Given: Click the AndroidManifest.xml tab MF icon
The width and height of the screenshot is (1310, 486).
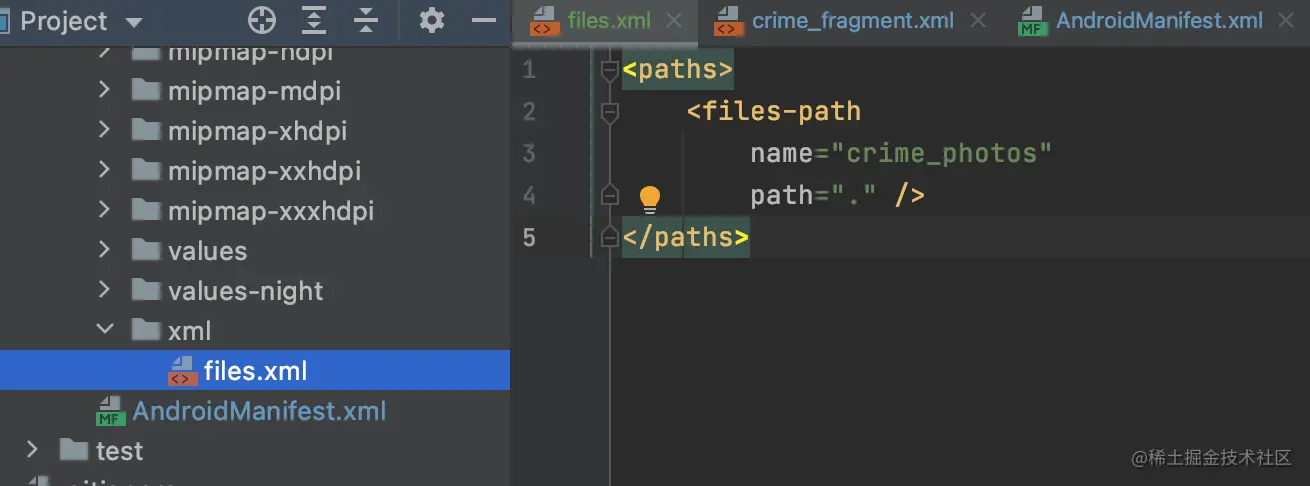Looking at the screenshot, I should [1032, 21].
